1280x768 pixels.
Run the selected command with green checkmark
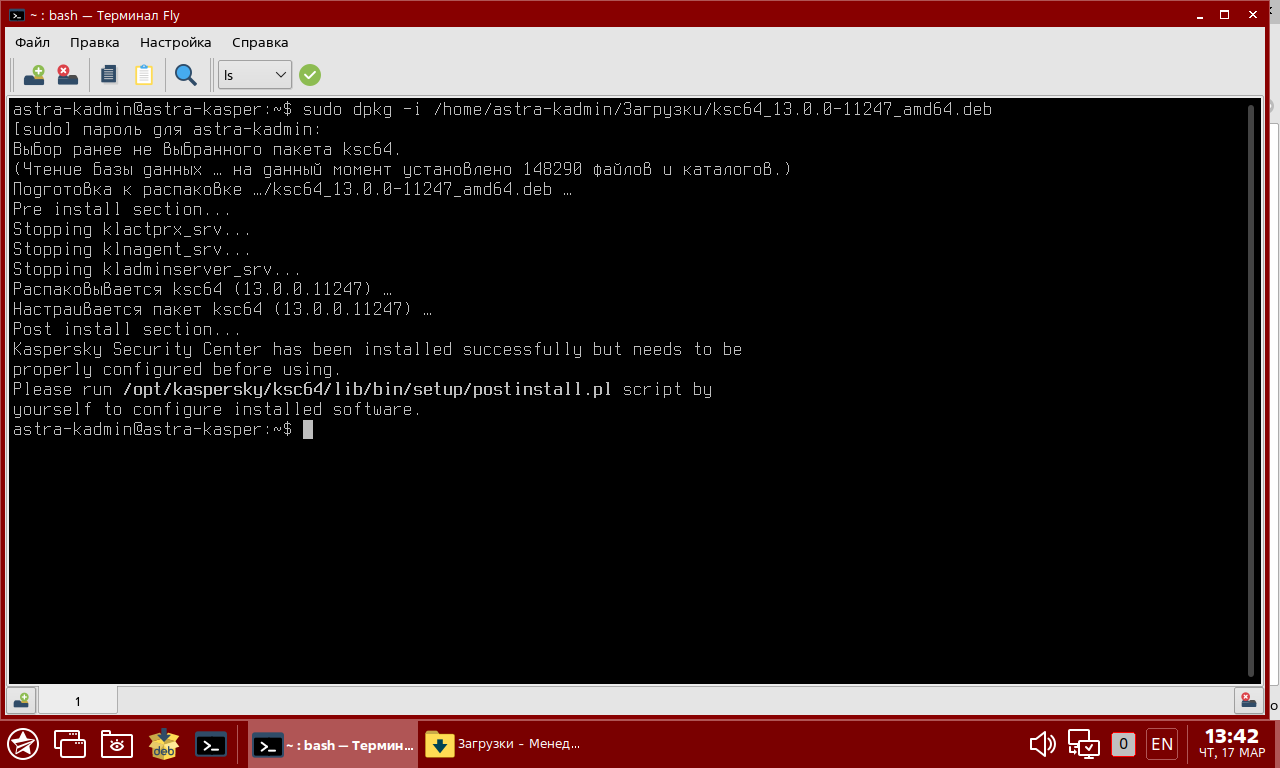tap(310, 75)
